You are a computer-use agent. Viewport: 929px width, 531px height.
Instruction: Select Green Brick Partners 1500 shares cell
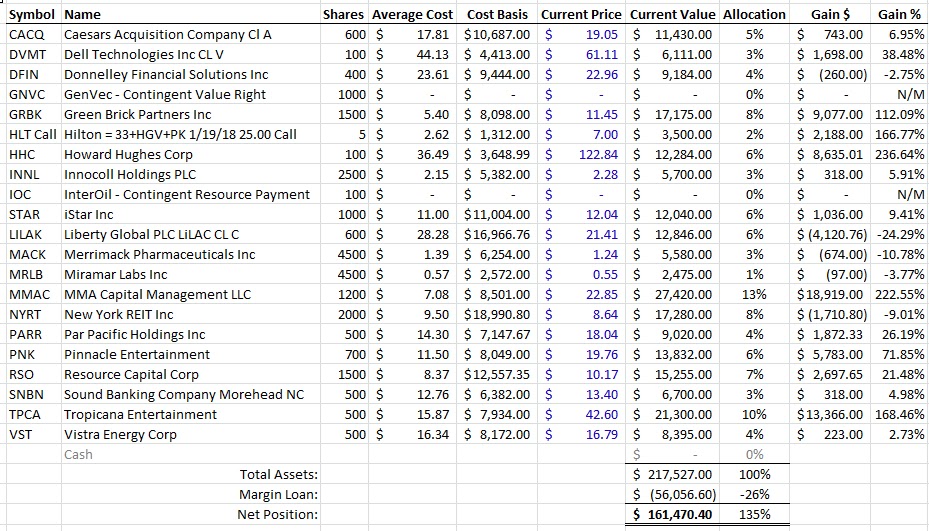pos(344,114)
